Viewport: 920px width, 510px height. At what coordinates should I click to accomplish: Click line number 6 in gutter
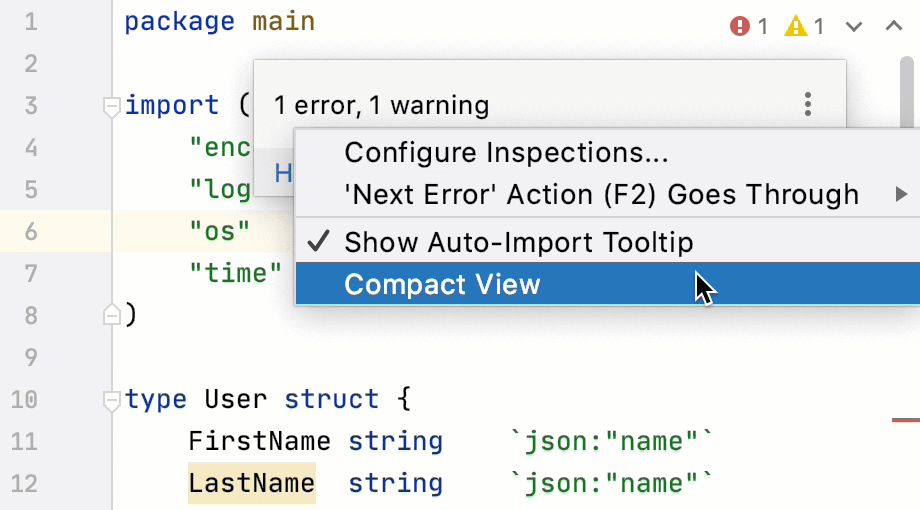[30, 232]
